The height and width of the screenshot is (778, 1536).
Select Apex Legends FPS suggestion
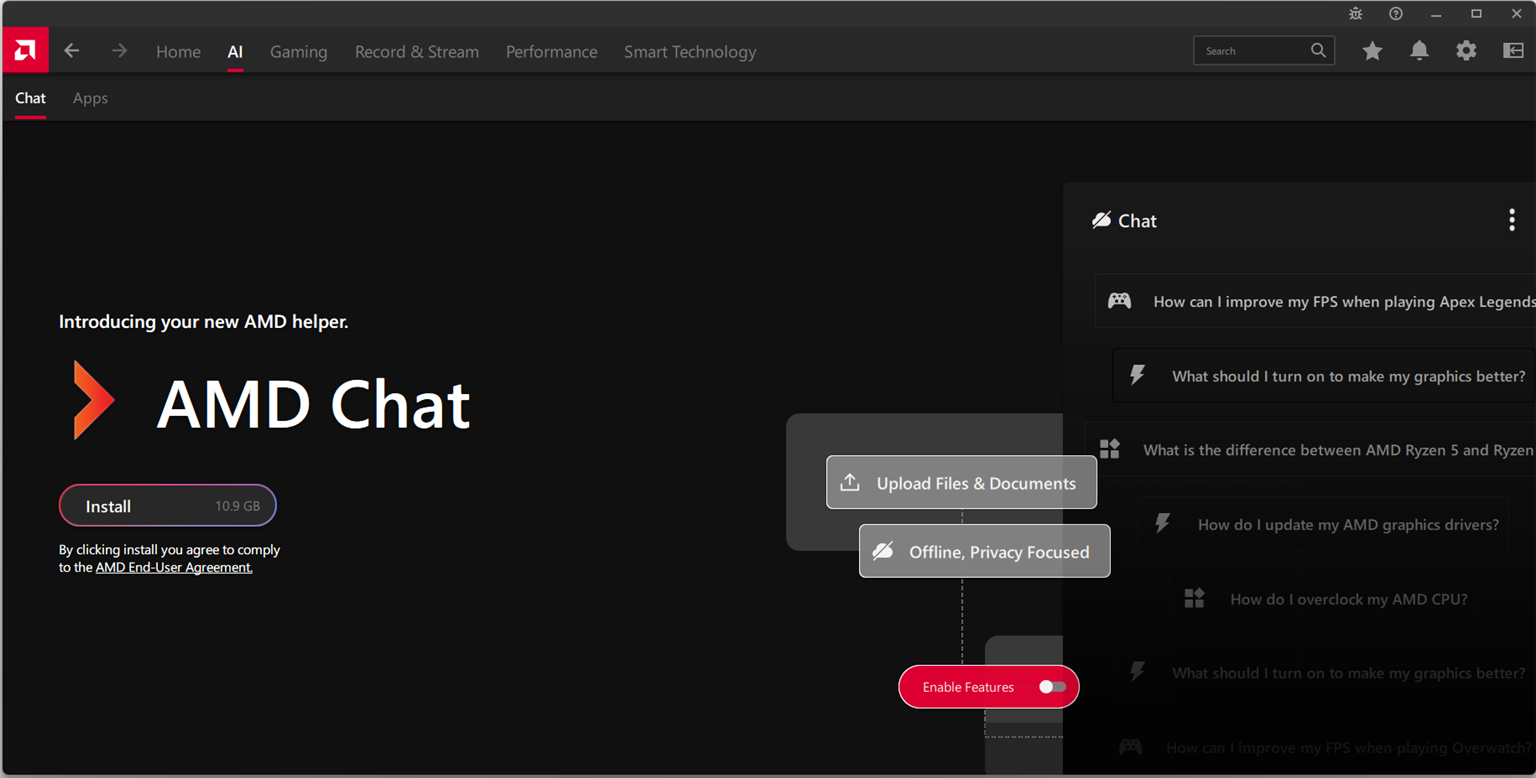coord(1315,301)
